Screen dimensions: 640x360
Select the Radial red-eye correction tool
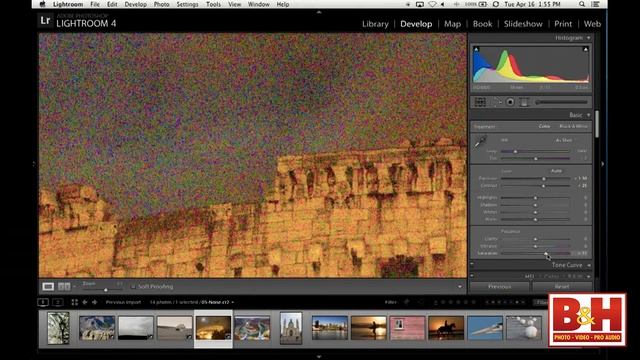coord(510,102)
